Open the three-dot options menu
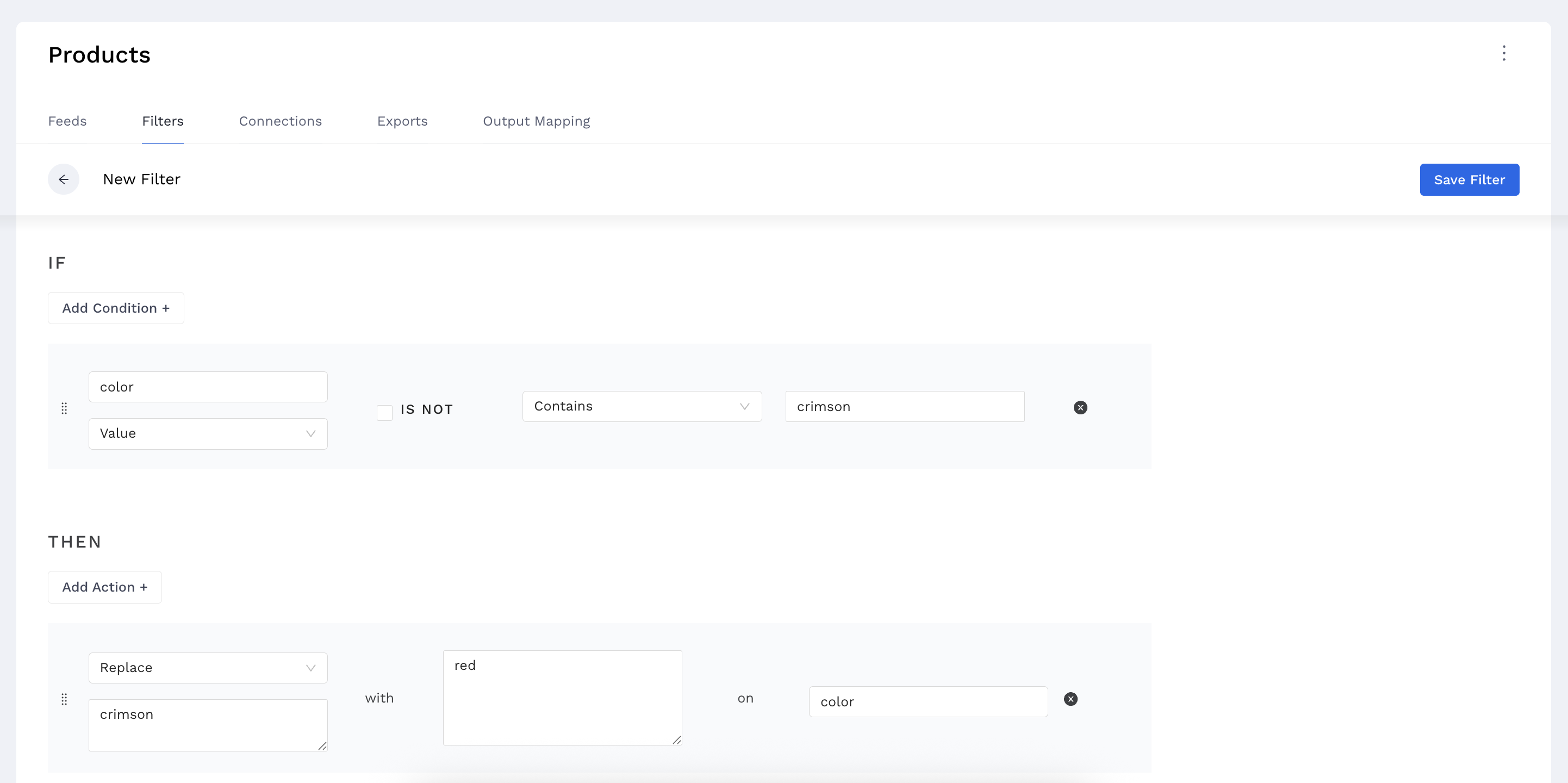This screenshot has height=783, width=1568. (x=1503, y=54)
